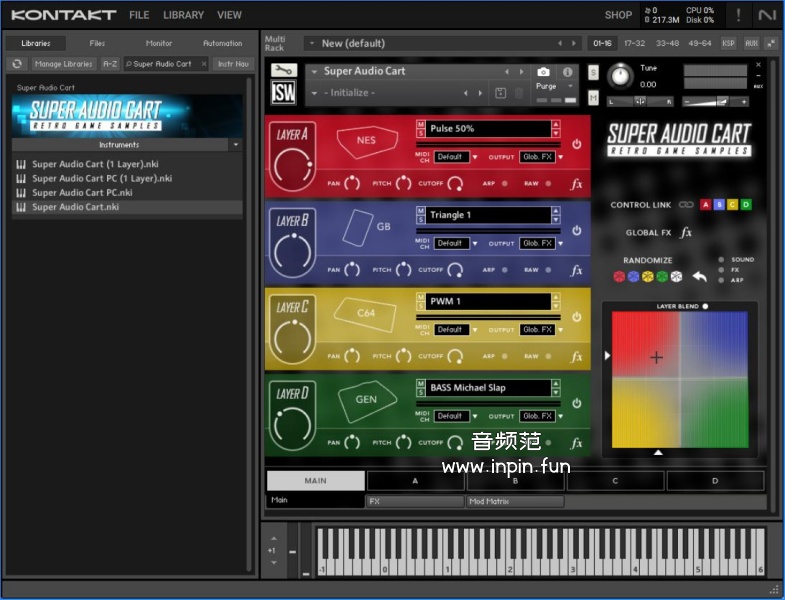
Task: Toggle the Layer B power button
Action: coord(577,231)
